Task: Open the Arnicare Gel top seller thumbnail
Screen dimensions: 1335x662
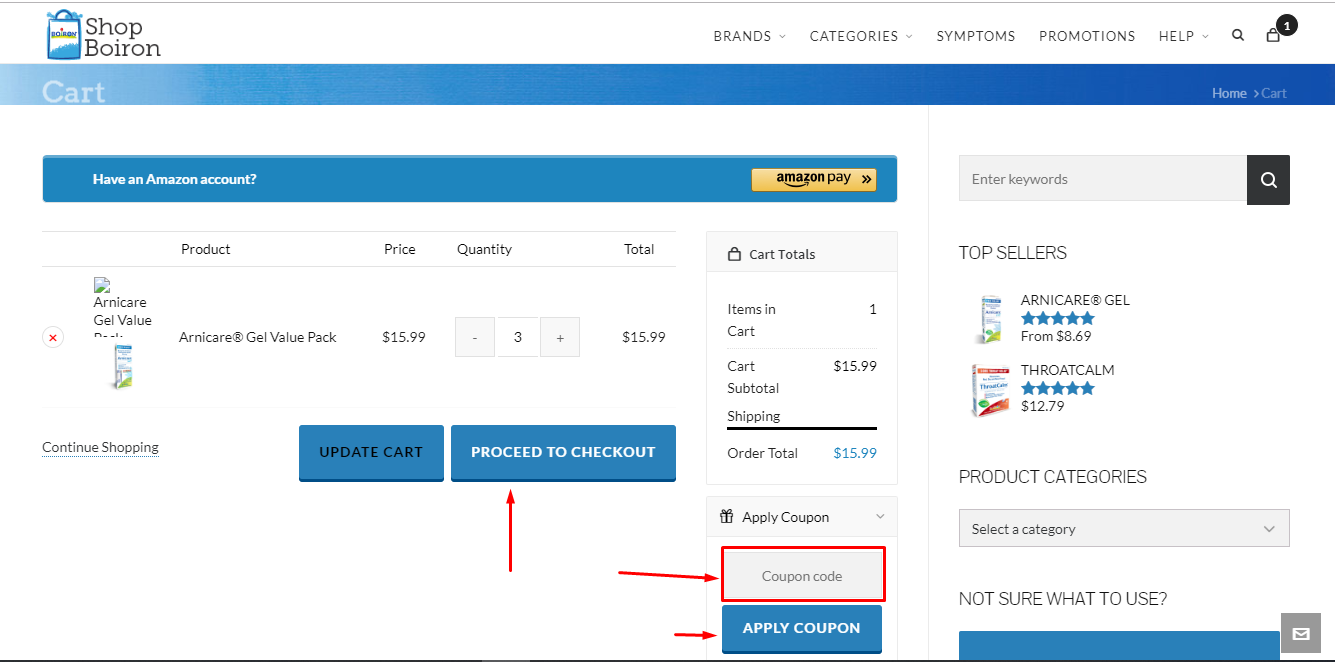Action: click(x=989, y=320)
